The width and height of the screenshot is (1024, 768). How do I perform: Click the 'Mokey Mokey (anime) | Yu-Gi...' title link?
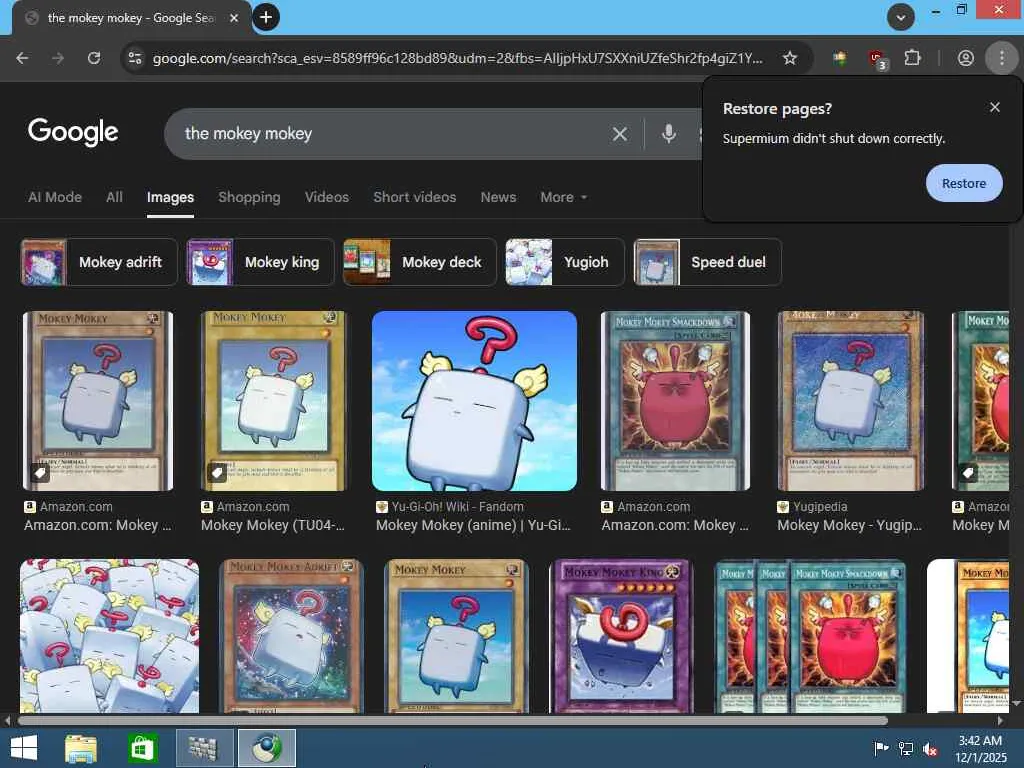pyautogui.click(x=473, y=525)
